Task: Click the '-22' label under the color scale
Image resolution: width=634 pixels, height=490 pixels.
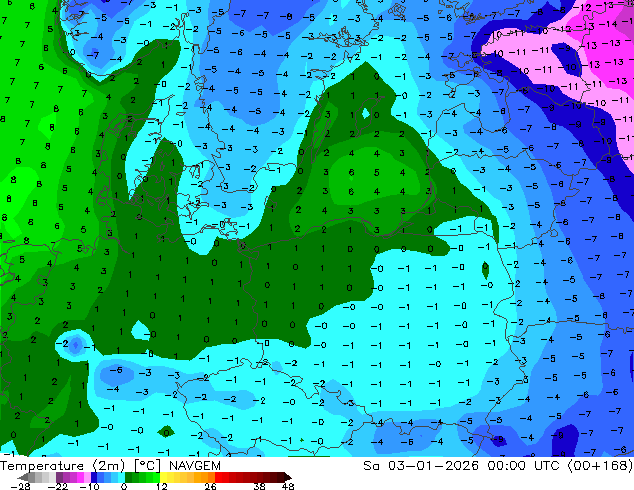Action: click(57, 486)
